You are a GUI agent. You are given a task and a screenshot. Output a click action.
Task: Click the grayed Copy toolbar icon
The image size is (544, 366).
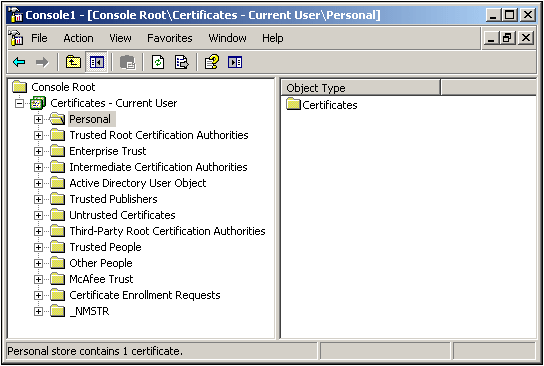(127, 62)
